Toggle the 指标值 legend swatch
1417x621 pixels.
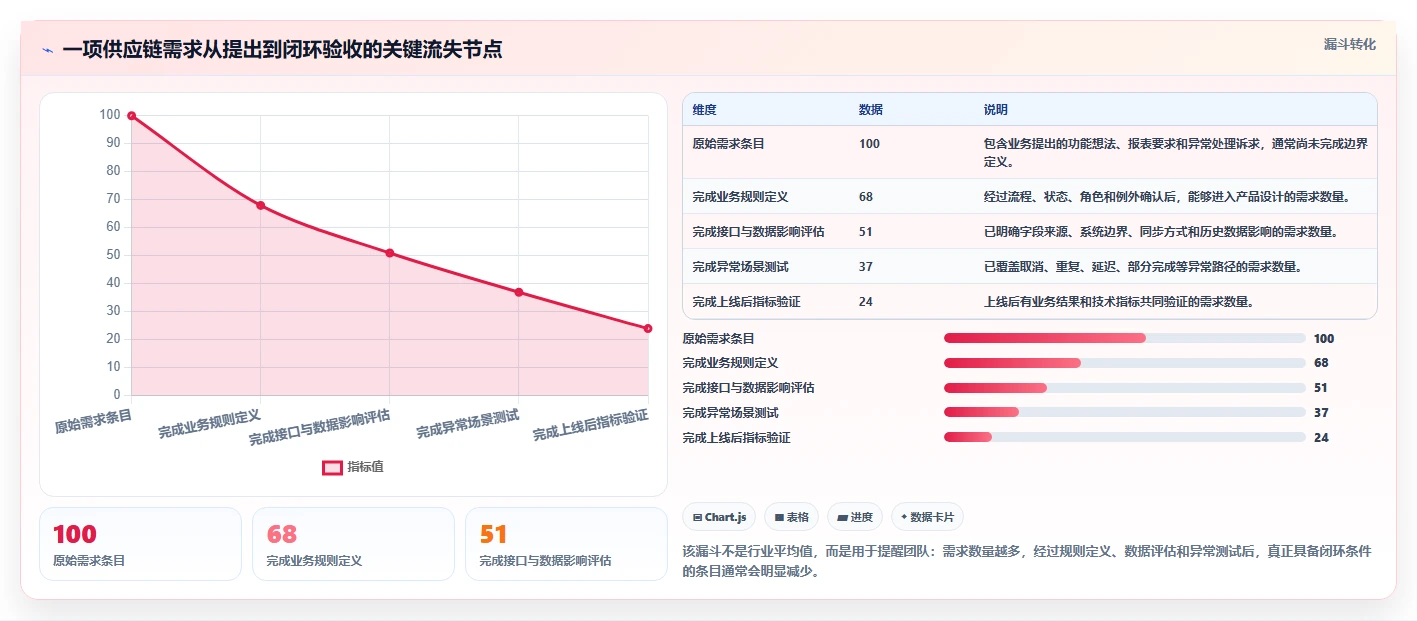332,467
